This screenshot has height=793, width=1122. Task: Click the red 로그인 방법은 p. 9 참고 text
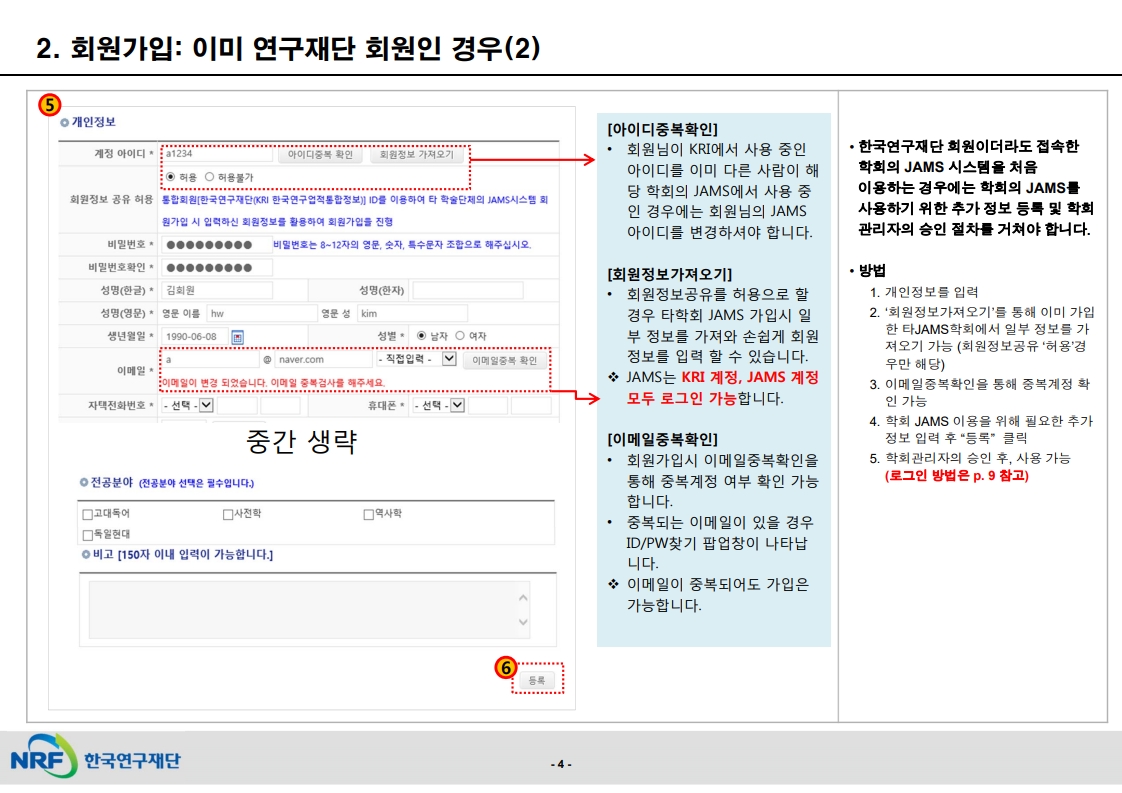[957, 476]
